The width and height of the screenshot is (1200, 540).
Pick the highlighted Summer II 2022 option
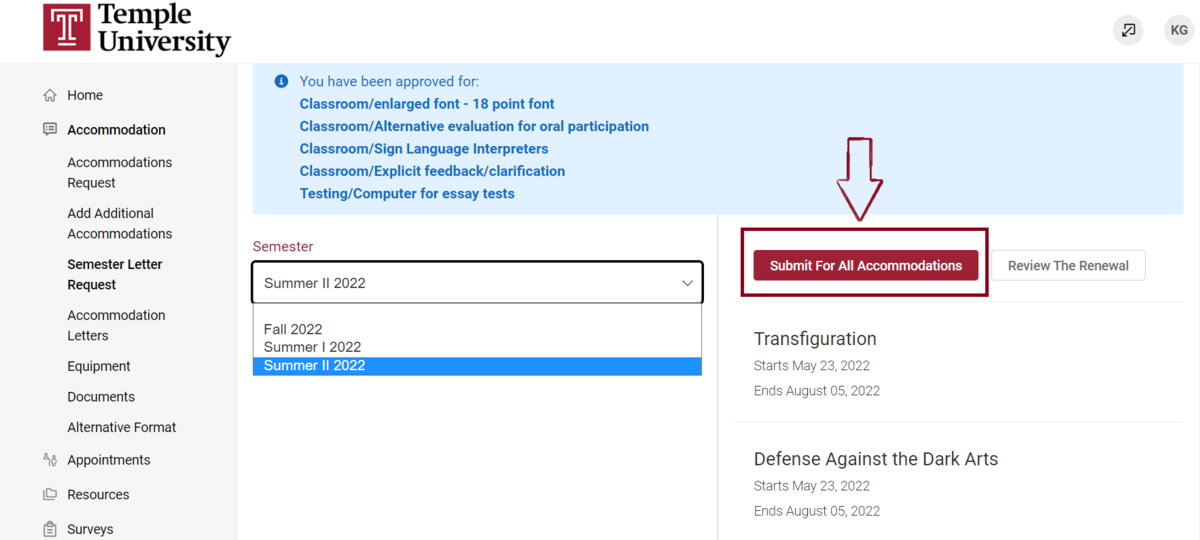pos(477,366)
